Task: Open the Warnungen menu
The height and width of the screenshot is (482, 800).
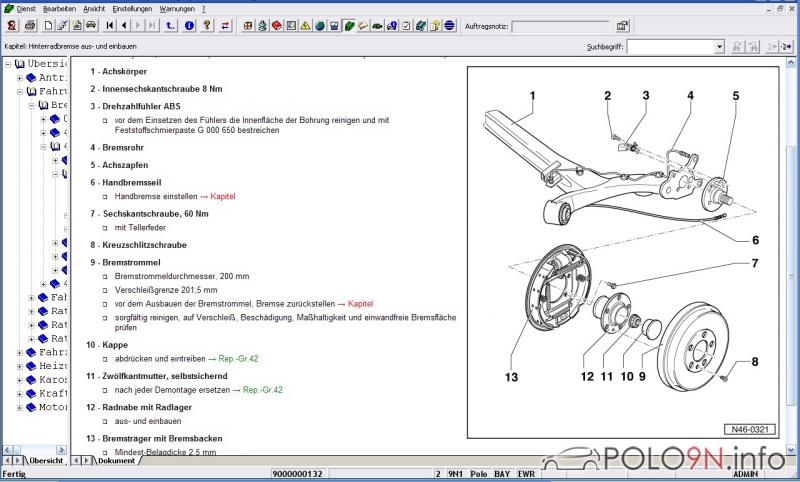Action: tap(177, 8)
